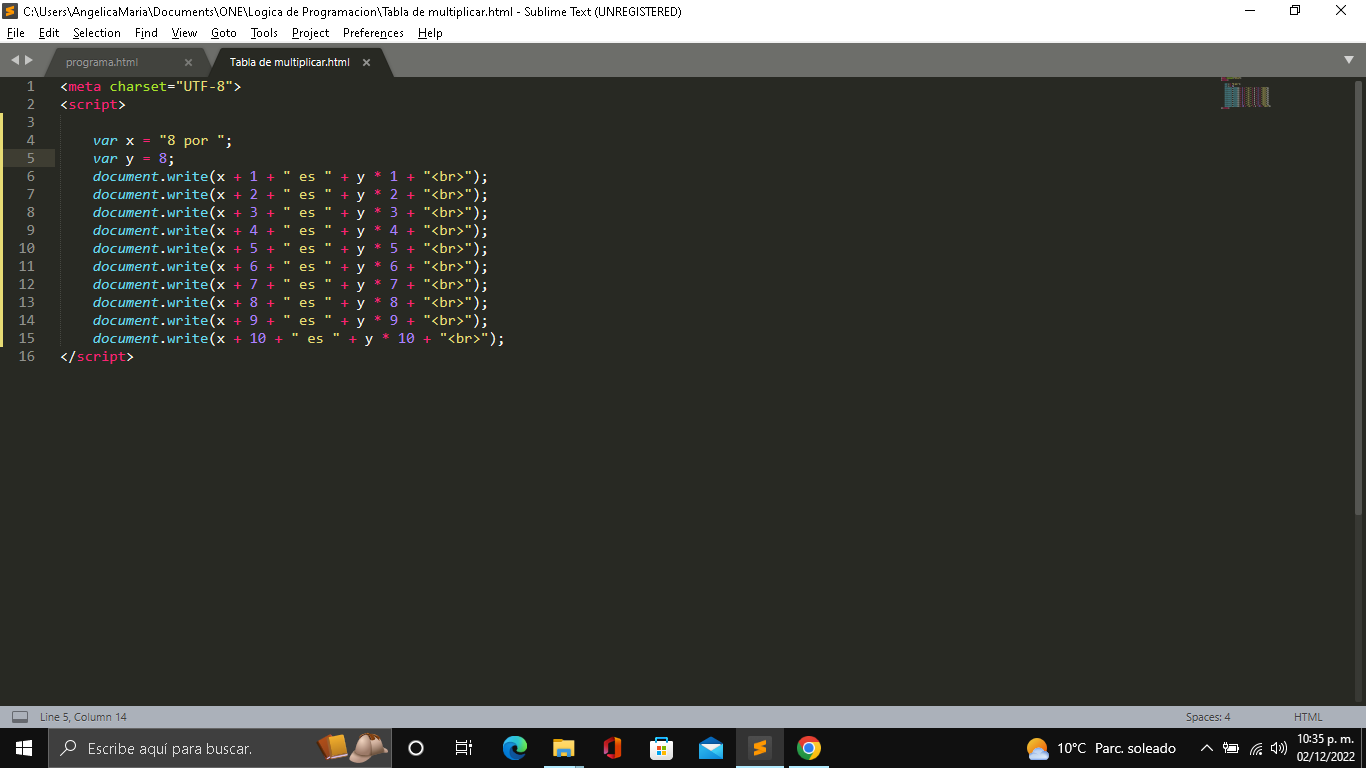
Task: Open the tab list dropdown arrow
Action: 1349,61
